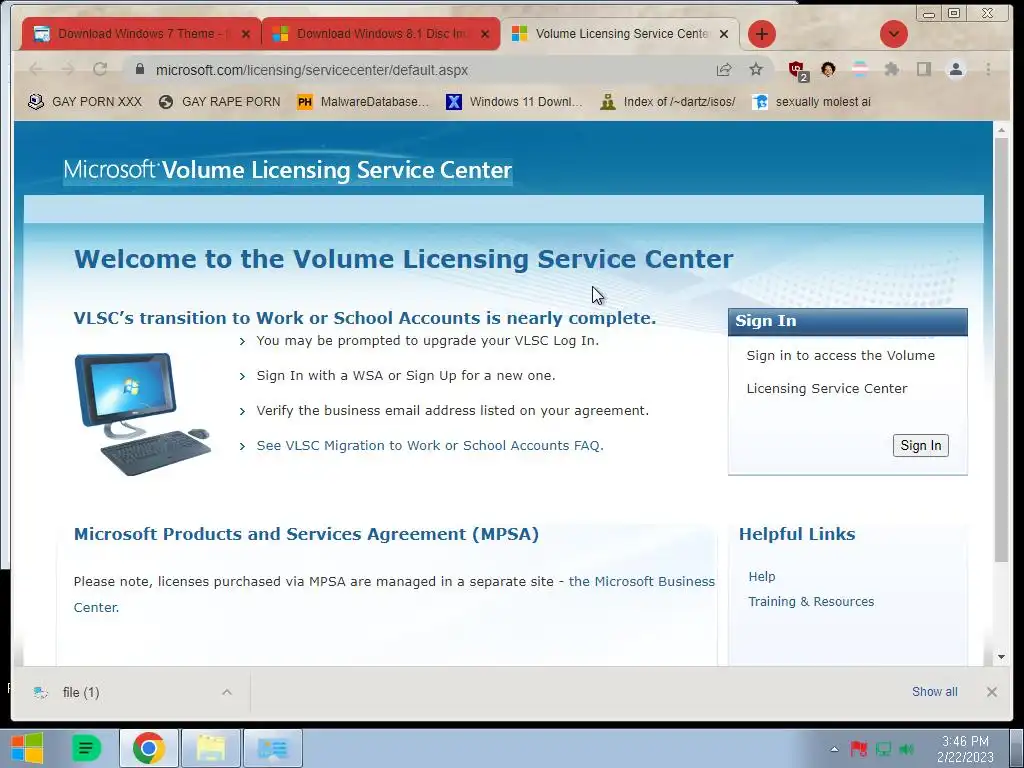Screen dimensions: 1024x768
Task: Click the page scrollbar up arrow
Action: pos(1001,131)
